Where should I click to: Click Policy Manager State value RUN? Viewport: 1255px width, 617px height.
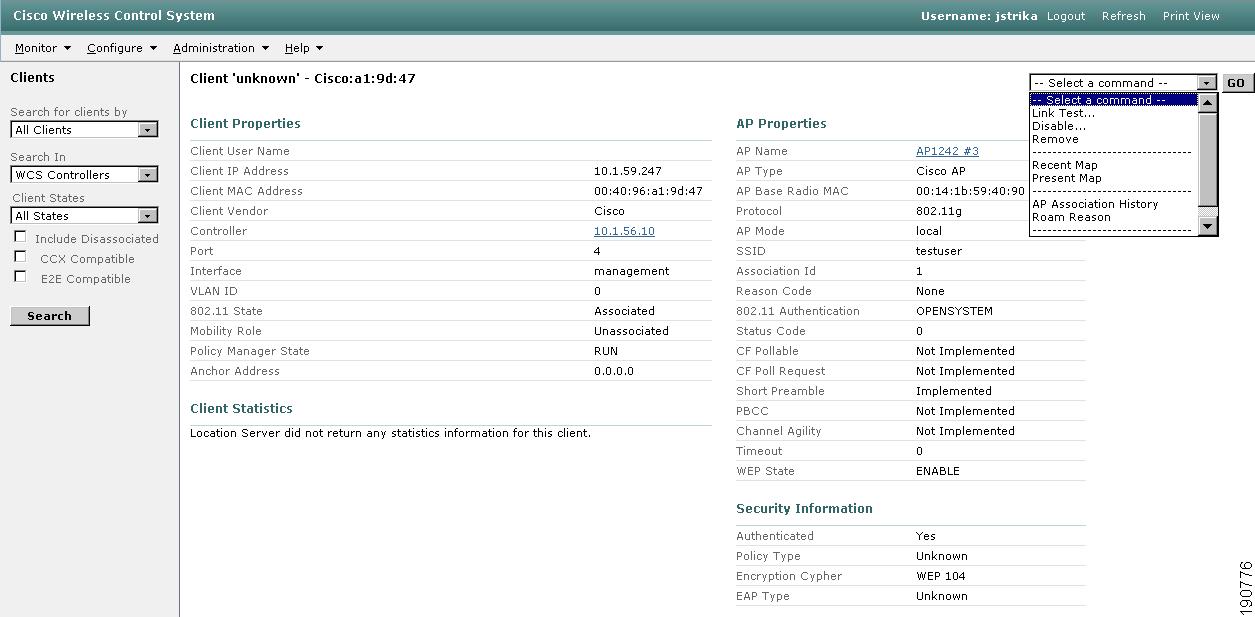click(606, 351)
